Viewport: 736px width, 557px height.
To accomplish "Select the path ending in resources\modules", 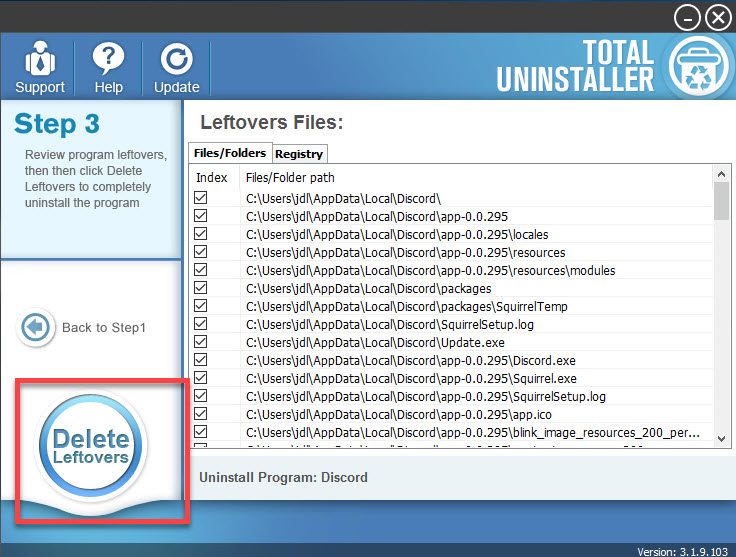I will [x=430, y=270].
